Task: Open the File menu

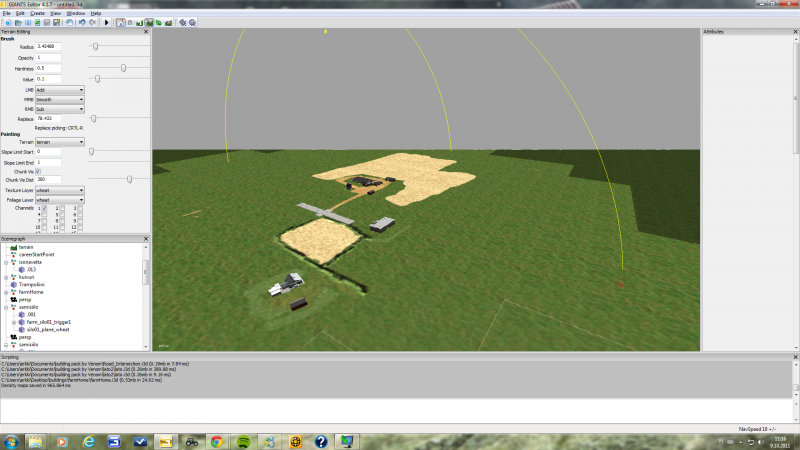Action: click(6, 13)
